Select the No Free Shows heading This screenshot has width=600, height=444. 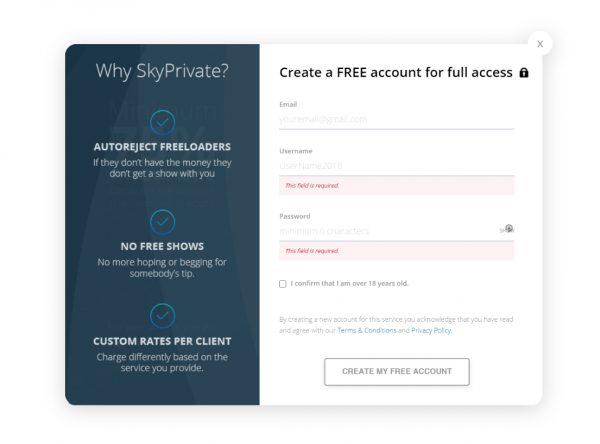coord(162,246)
